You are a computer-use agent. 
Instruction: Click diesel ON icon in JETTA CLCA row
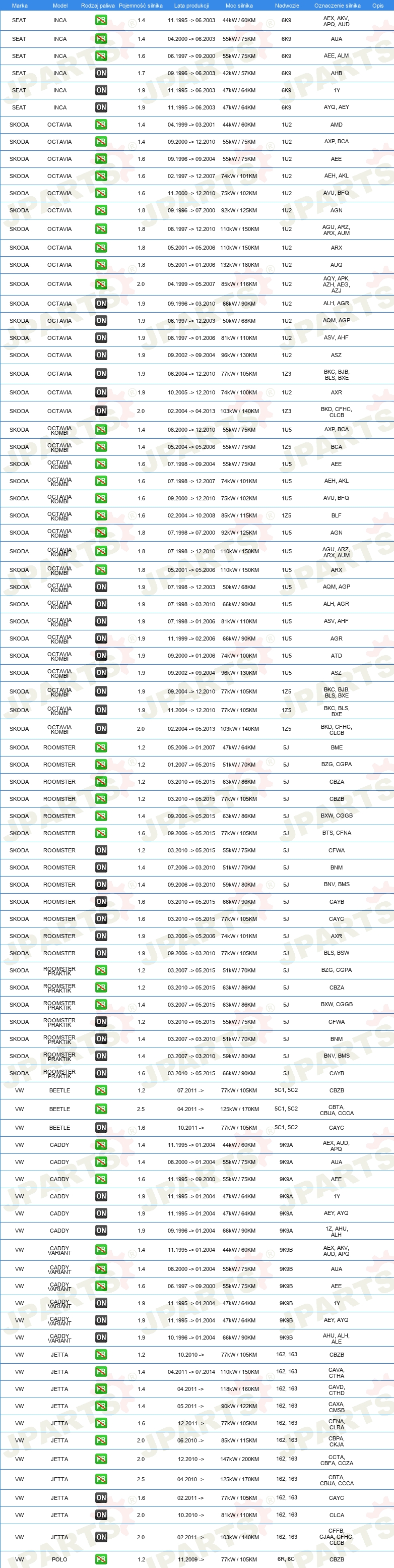point(101,1515)
